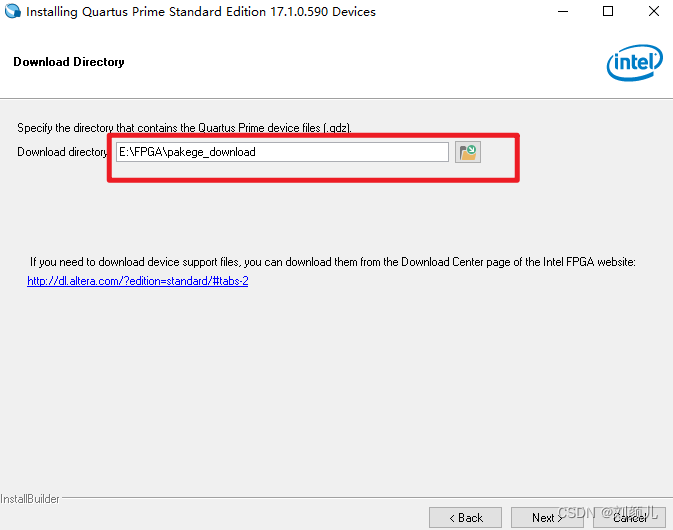This screenshot has width=673, height=530.
Task: Close the installer window
Action: (654, 12)
